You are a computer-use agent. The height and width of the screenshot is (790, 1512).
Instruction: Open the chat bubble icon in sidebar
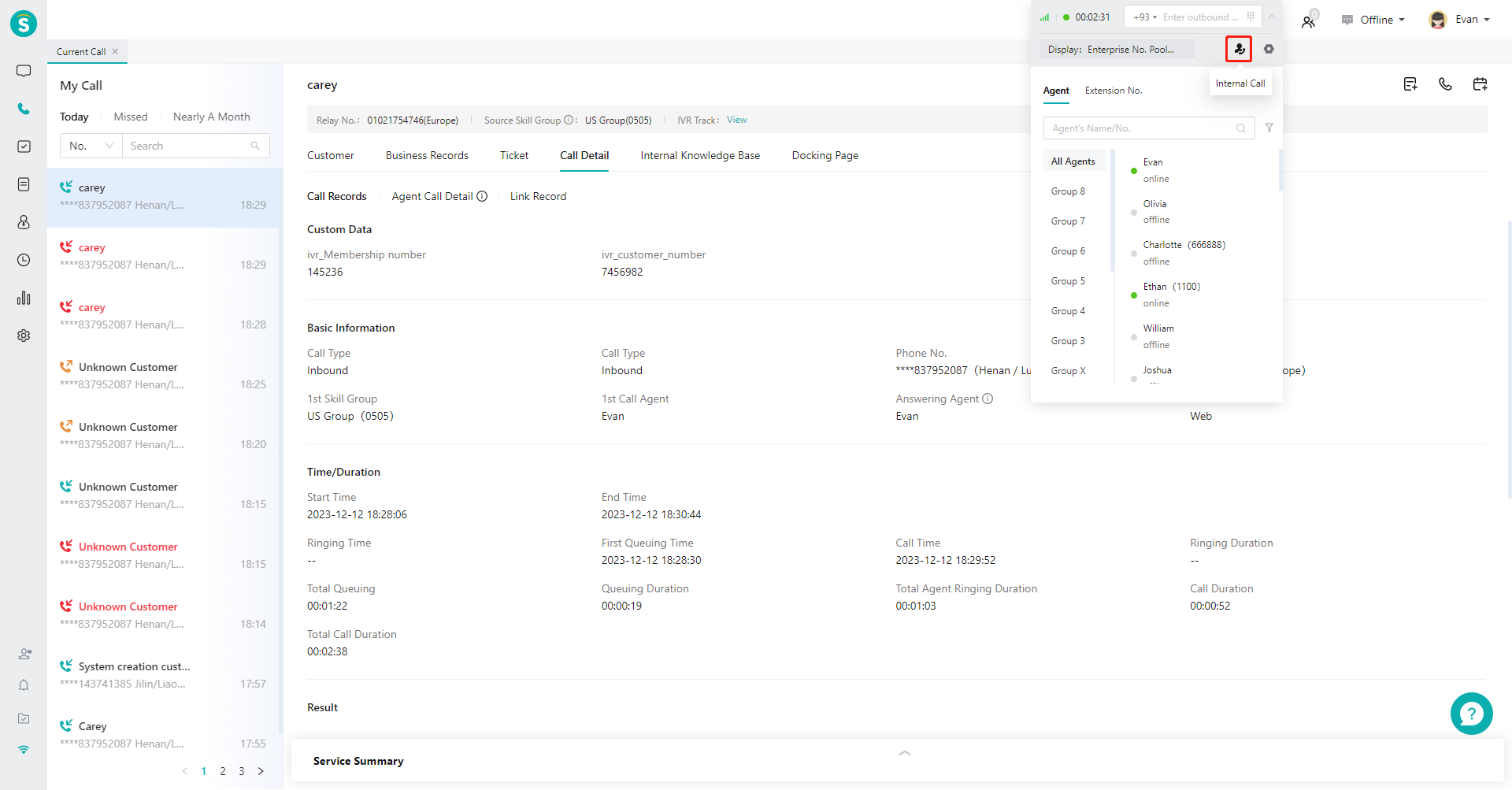(x=24, y=71)
